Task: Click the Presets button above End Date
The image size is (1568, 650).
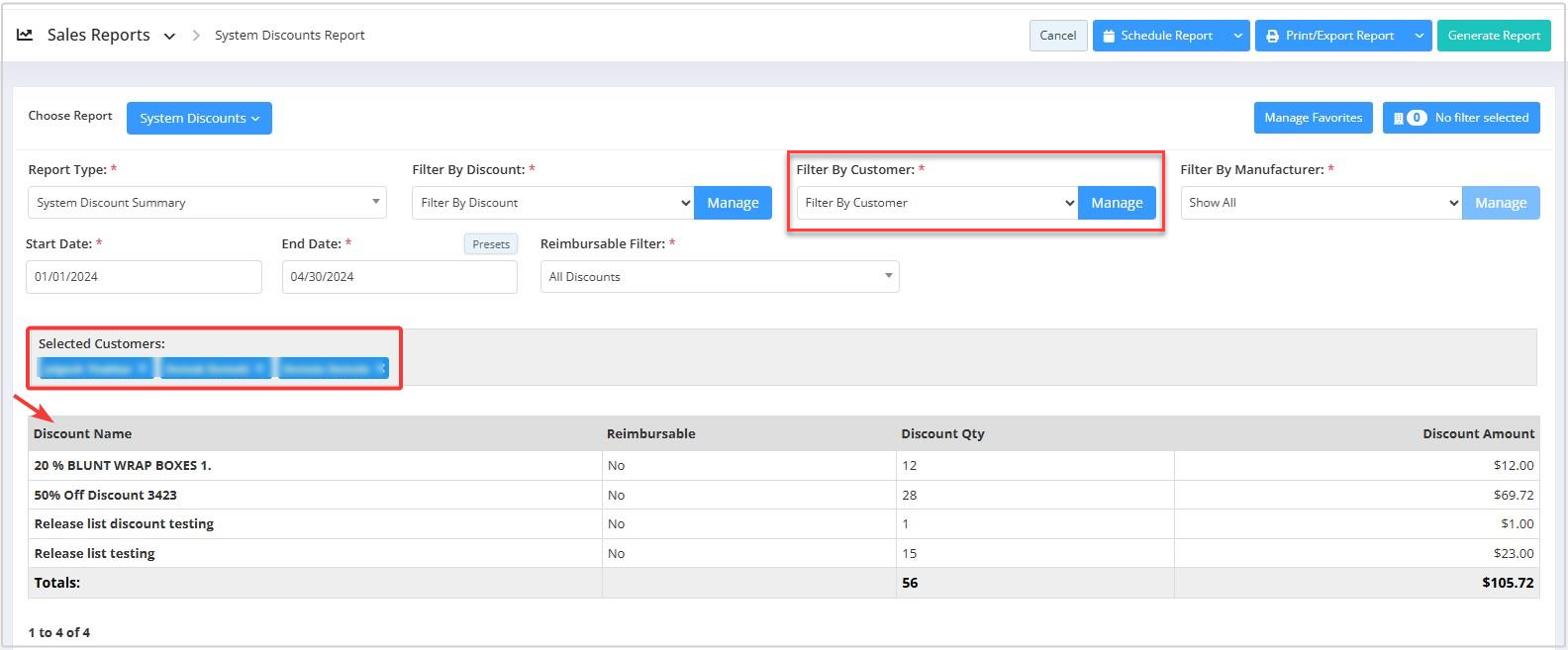Action: (491, 244)
